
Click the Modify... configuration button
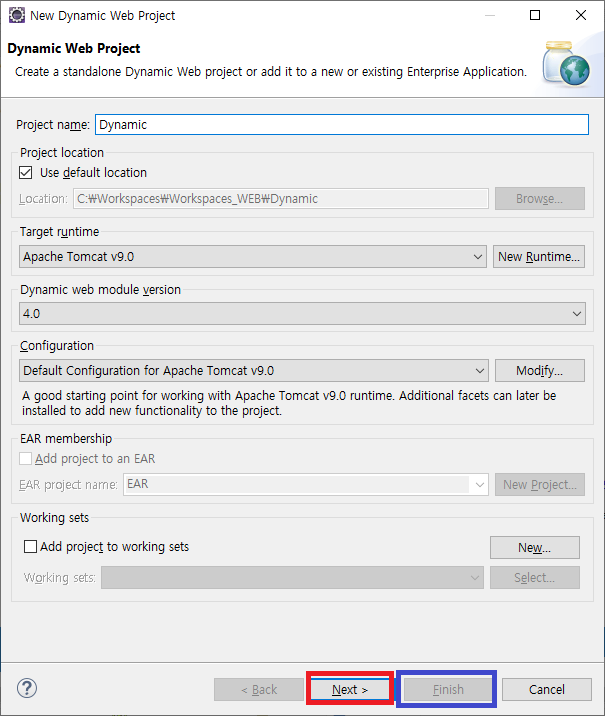(540, 370)
